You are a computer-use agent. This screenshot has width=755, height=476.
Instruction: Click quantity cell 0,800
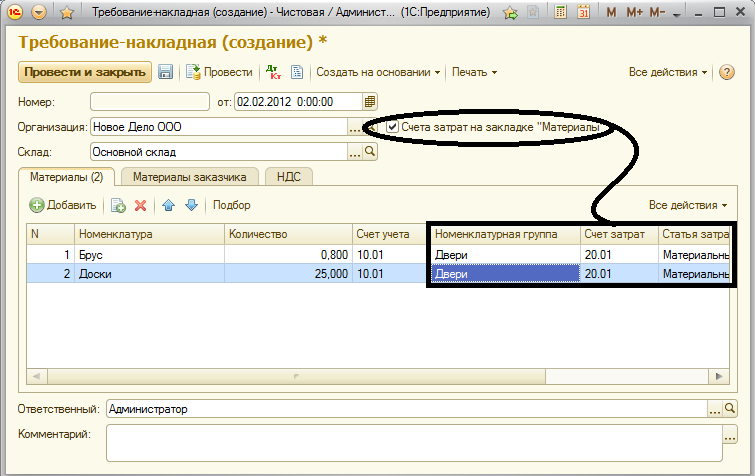point(288,255)
